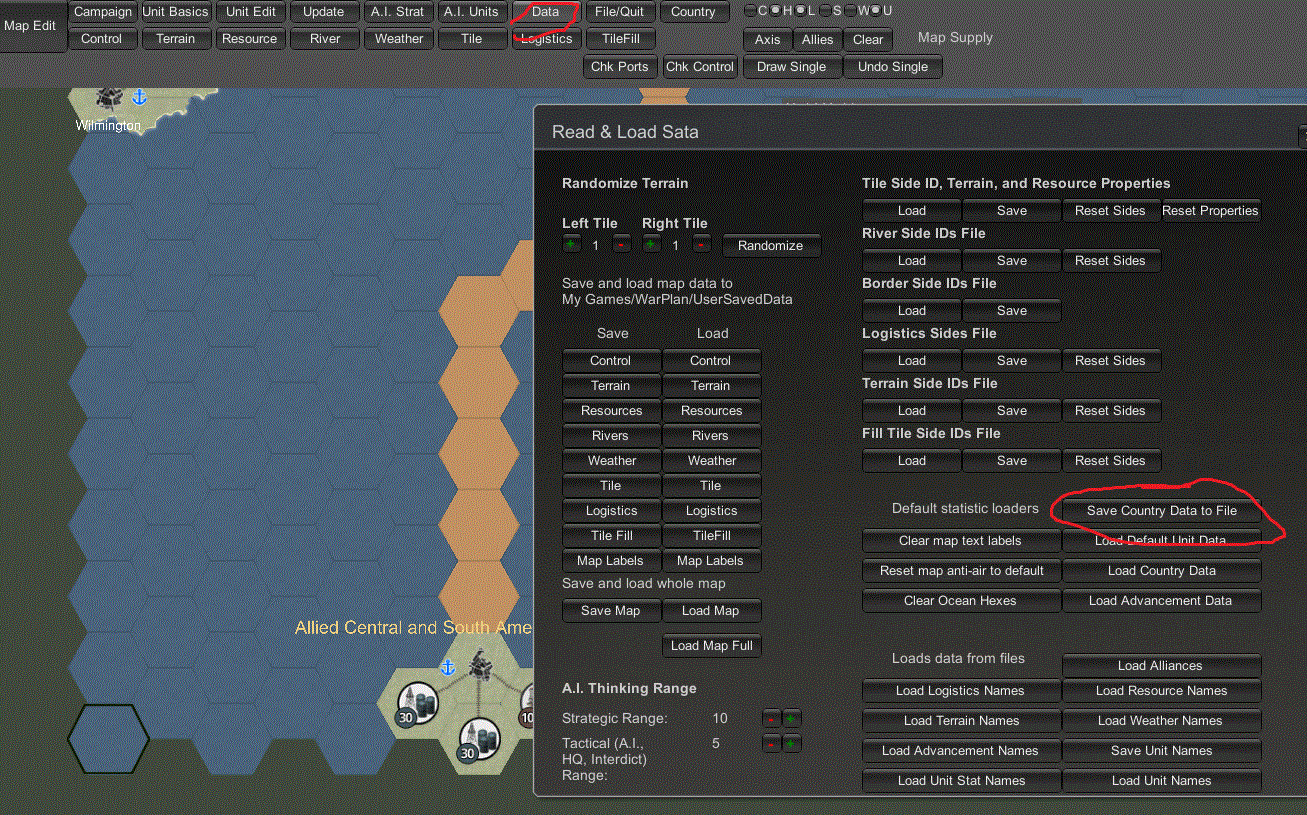Choose the Allies supply button
This screenshot has width=1307, height=815.
point(818,40)
